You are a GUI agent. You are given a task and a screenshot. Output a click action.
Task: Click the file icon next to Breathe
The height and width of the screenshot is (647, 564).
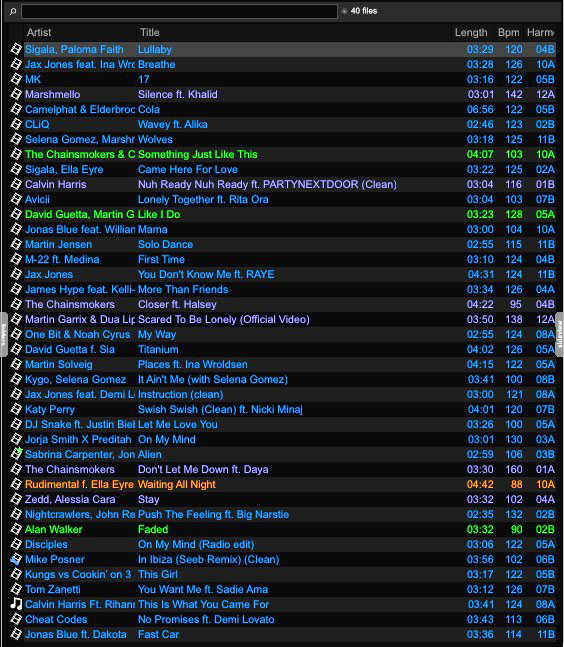[x=16, y=64]
